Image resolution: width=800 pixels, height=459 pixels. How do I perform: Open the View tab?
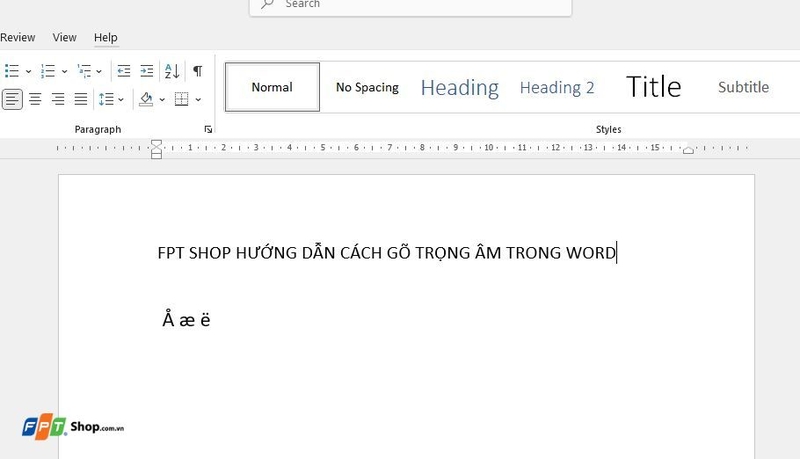(x=64, y=37)
